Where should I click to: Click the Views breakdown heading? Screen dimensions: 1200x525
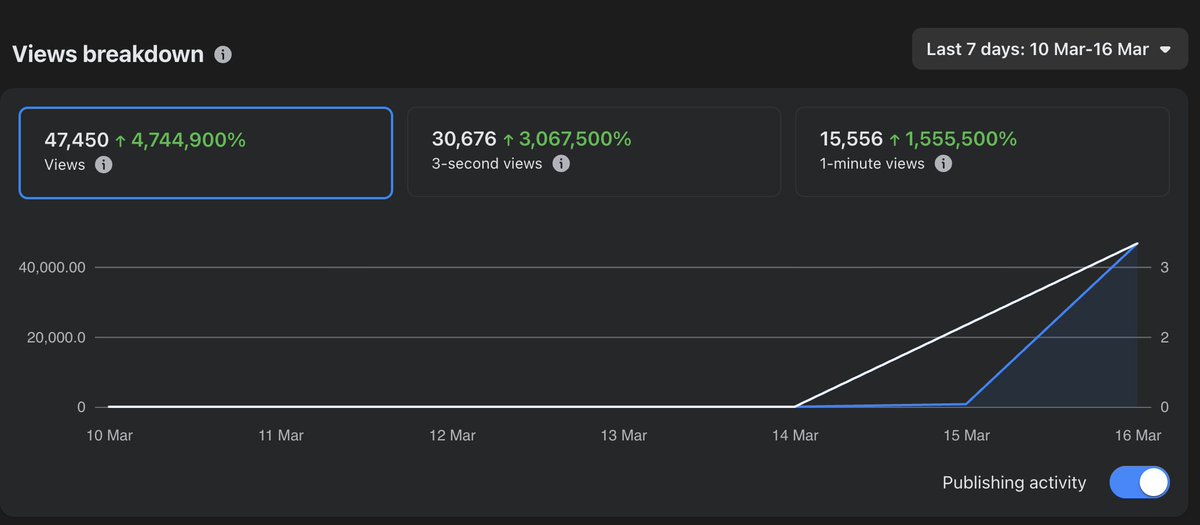(108, 55)
